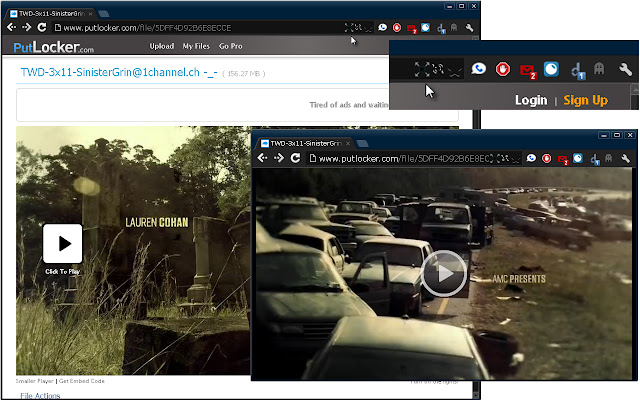Open wrench menu in the front video window
The width and height of the screenshot is (640, 400).
[625, 158]
